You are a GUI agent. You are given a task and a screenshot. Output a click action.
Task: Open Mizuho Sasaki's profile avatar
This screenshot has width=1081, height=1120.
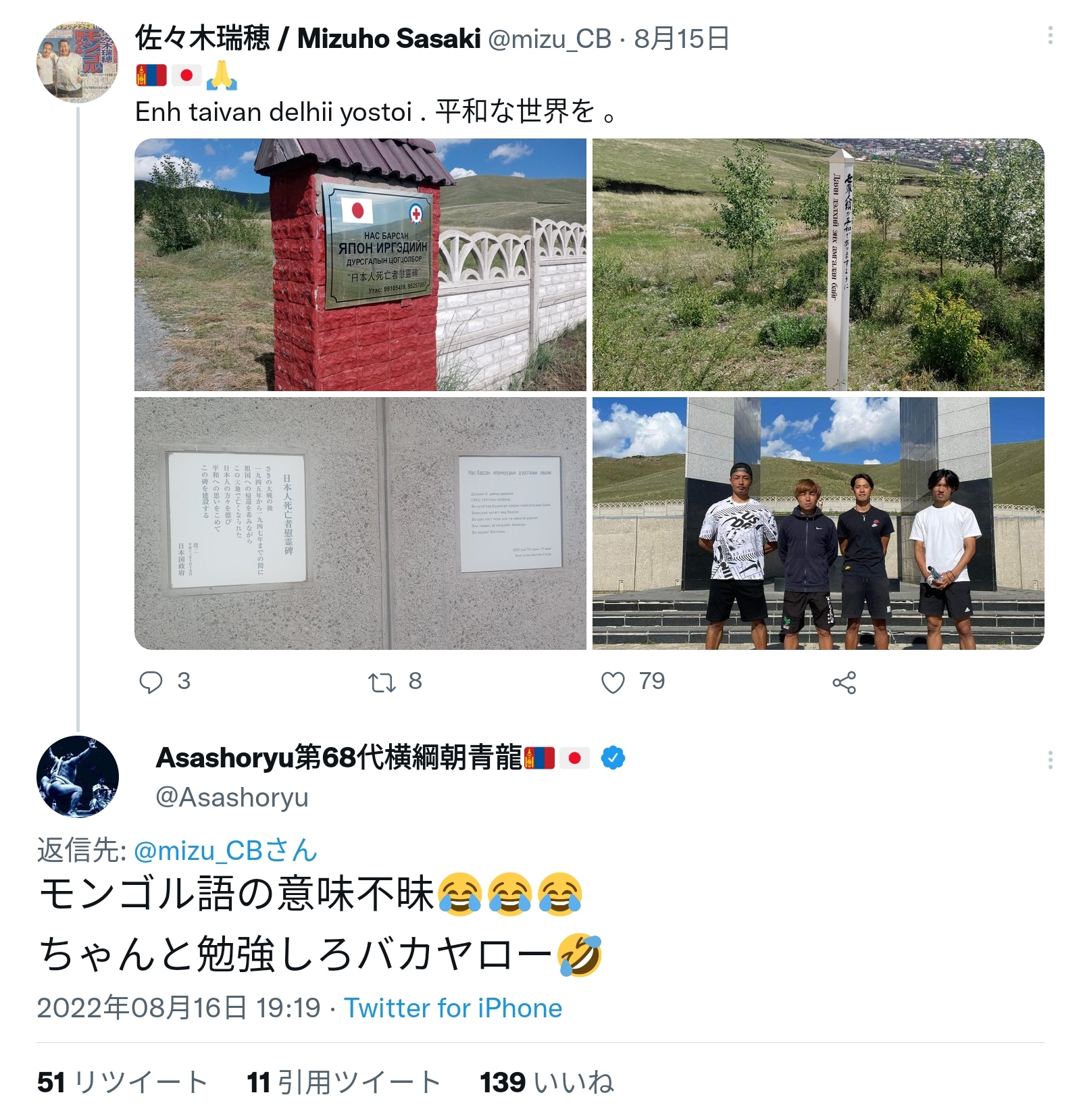pos(78,61)
